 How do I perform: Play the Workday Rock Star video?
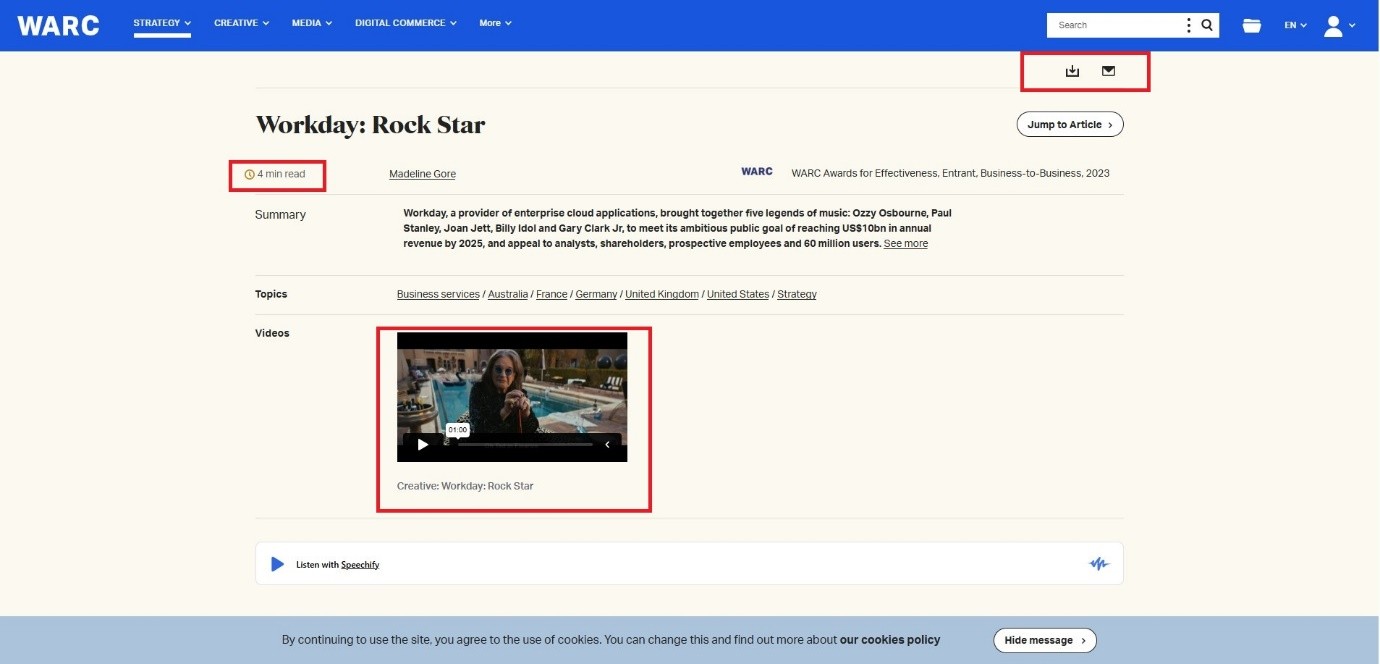tap(422, 445)
